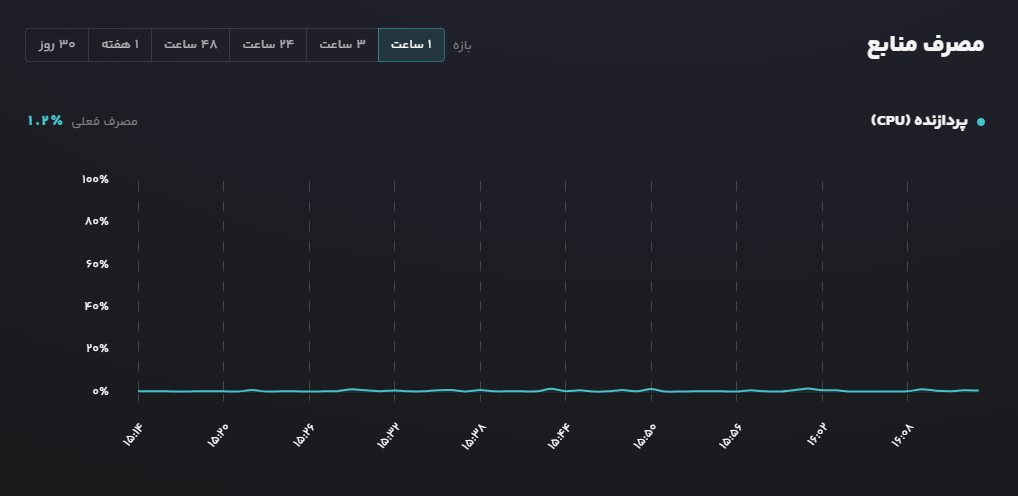Click the بازه label
Screen dimensions: 1018x496
tap(462, 45)
